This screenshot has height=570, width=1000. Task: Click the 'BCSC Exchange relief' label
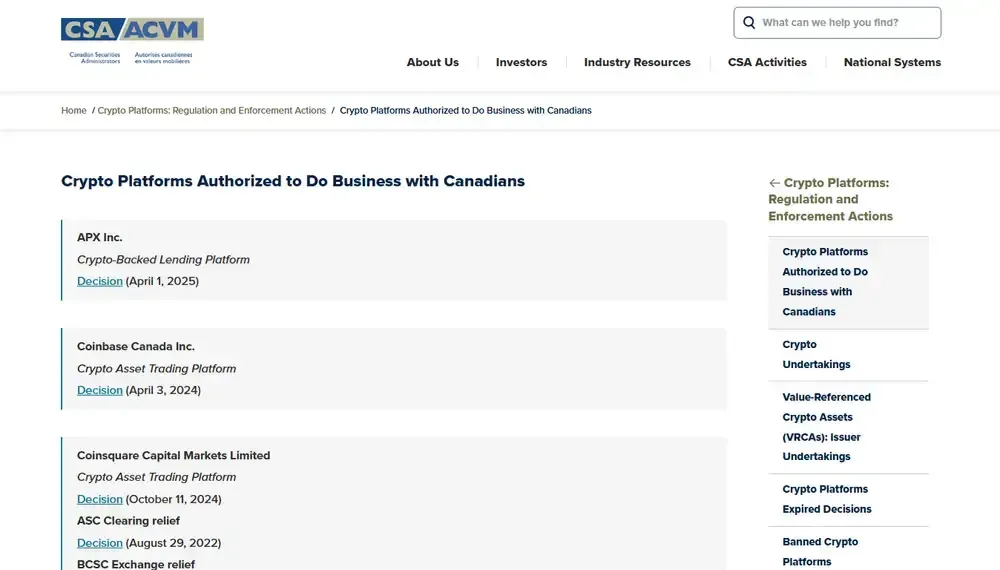tap(136, 564)
